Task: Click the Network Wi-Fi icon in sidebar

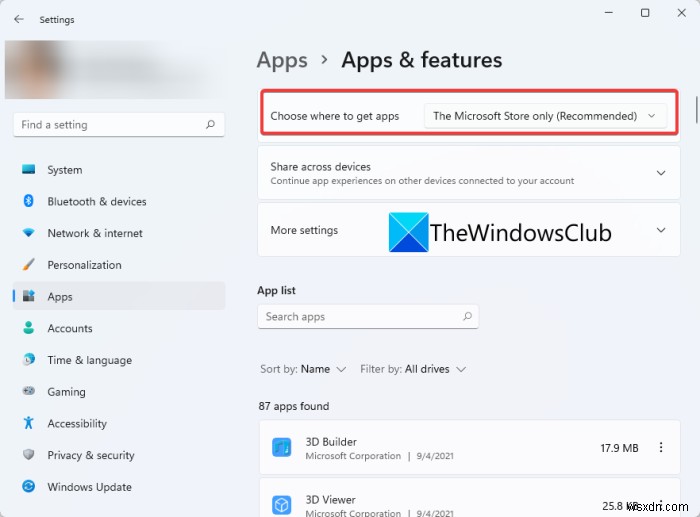Action: pyautogui.click(x=29, y=233)
